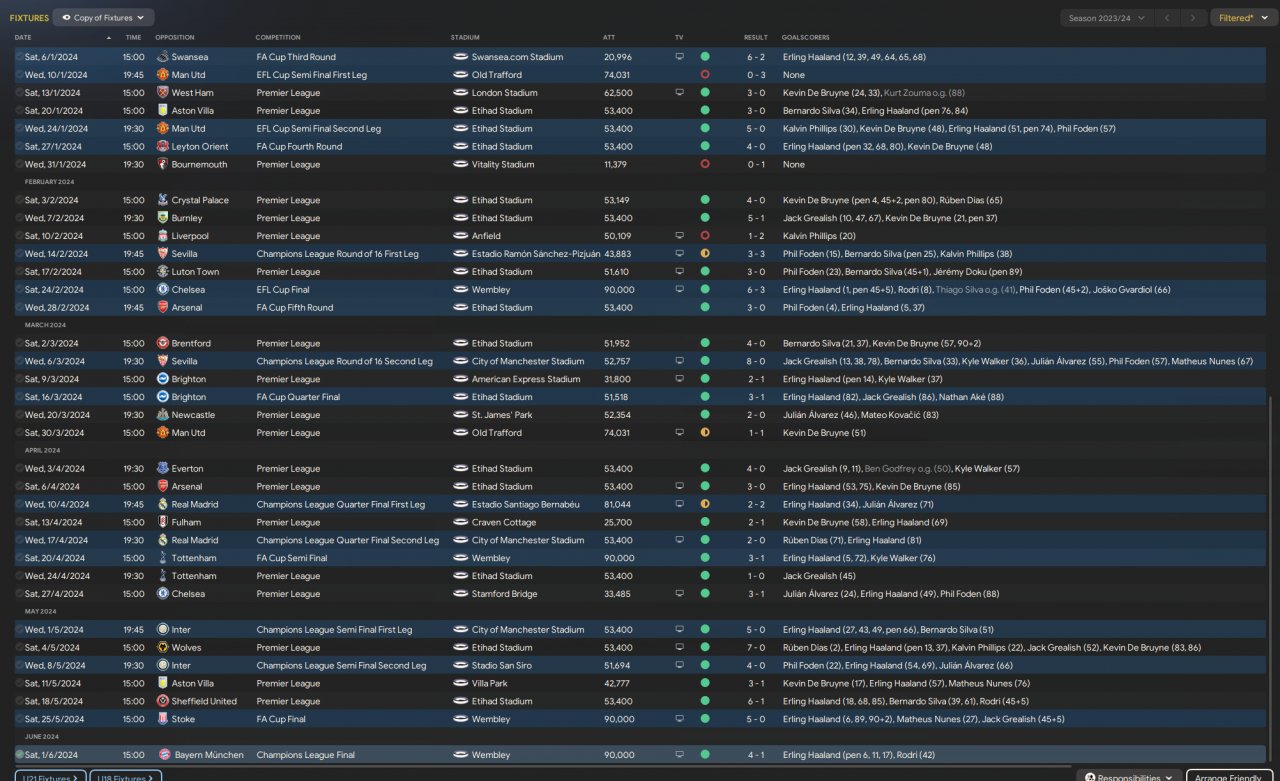Open the Copy of Fixtures view dropdown
This screenshot has height=781, width=1280.
(x=103, y=18)
